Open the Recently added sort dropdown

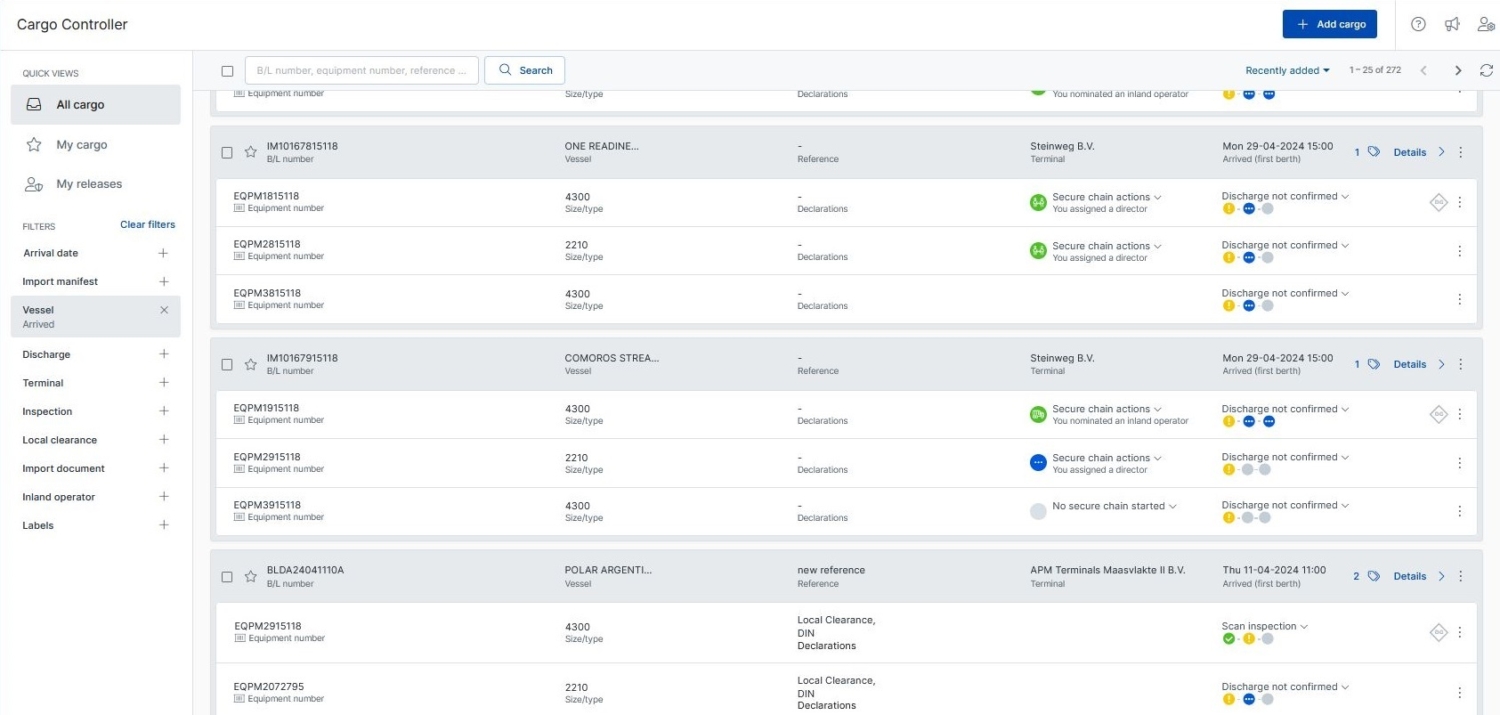click(1287, 70)
